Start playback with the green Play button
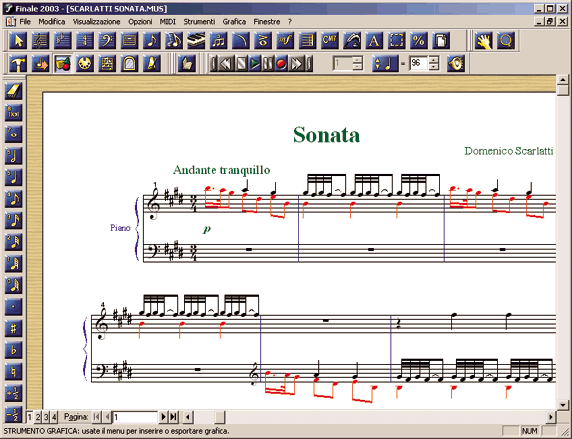This screenshot has height=439, width=572. (x=254, y=64)
